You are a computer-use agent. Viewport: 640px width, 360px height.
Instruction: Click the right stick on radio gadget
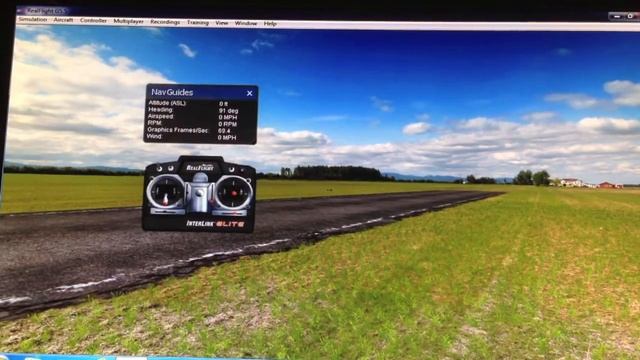pos(234,192)
